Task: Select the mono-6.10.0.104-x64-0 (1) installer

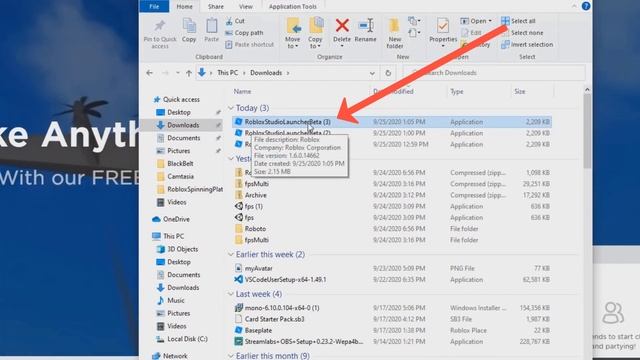Action: tap(282, 308)
